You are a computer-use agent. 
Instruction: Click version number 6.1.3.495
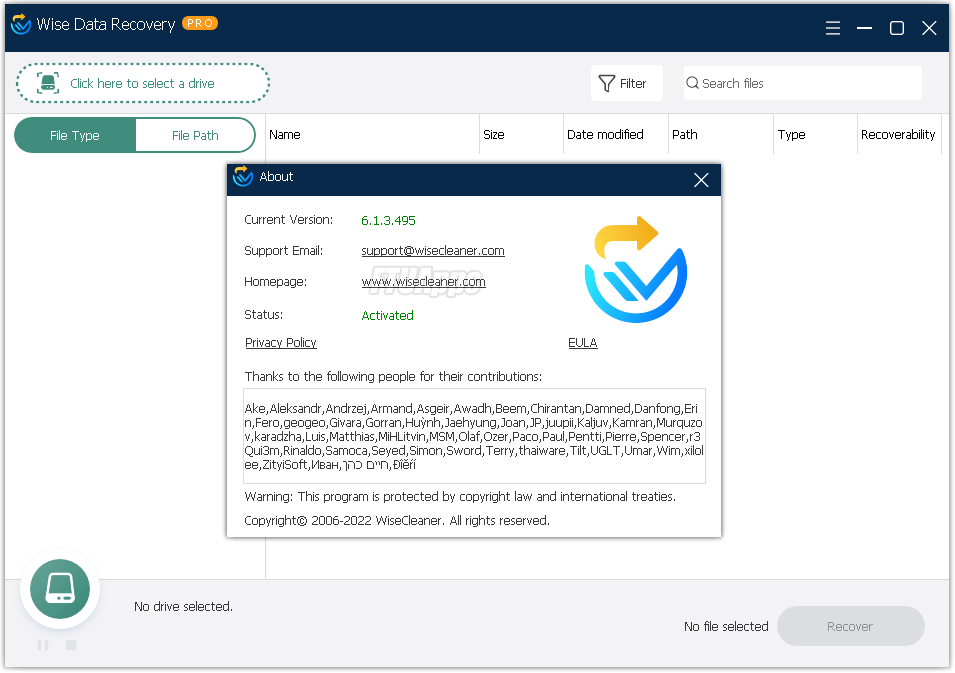388,220
